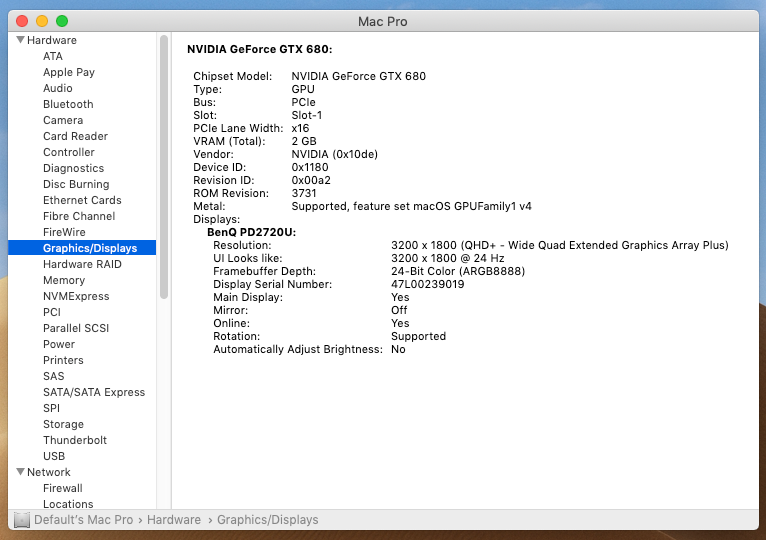The width and height of the screenshot is (766, 540).
Task: Click the Mac Pro window title
Action: pyautogui.click(x=383, y=22)
